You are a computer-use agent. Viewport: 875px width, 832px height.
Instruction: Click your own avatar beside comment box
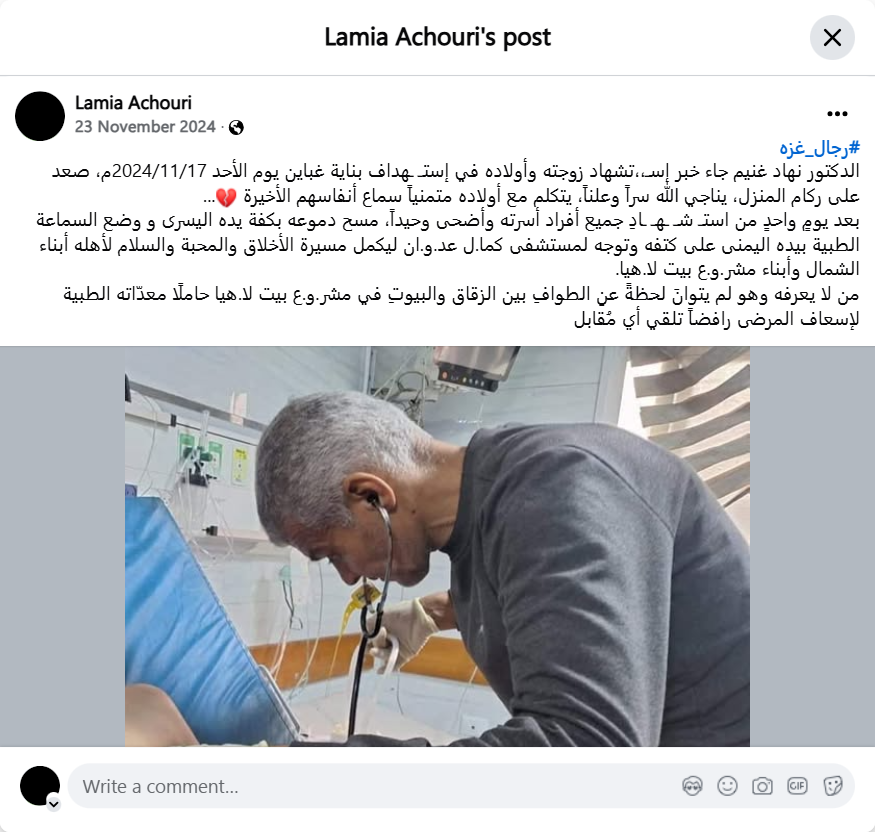[x=40, y=786]
